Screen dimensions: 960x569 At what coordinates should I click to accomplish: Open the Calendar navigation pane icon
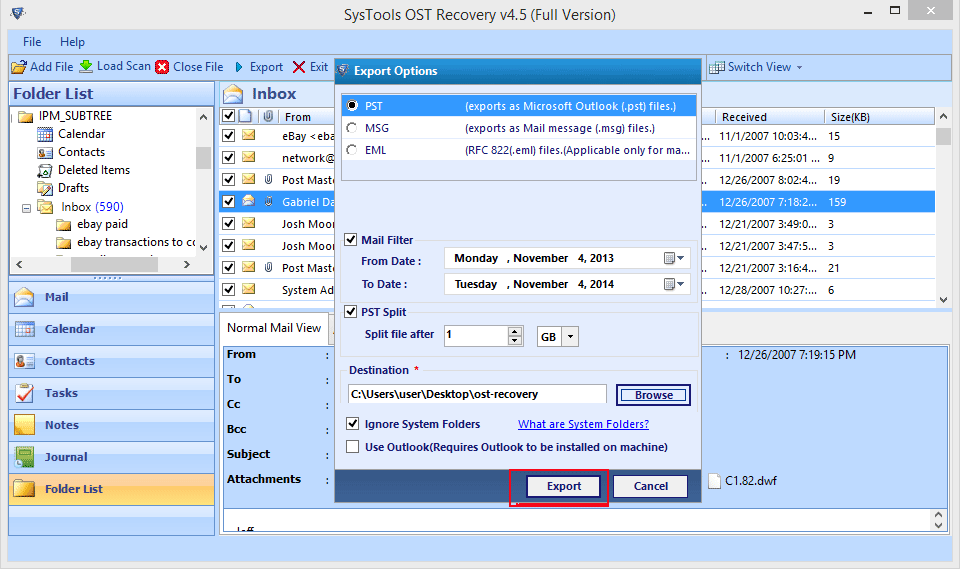click(24, 329)
